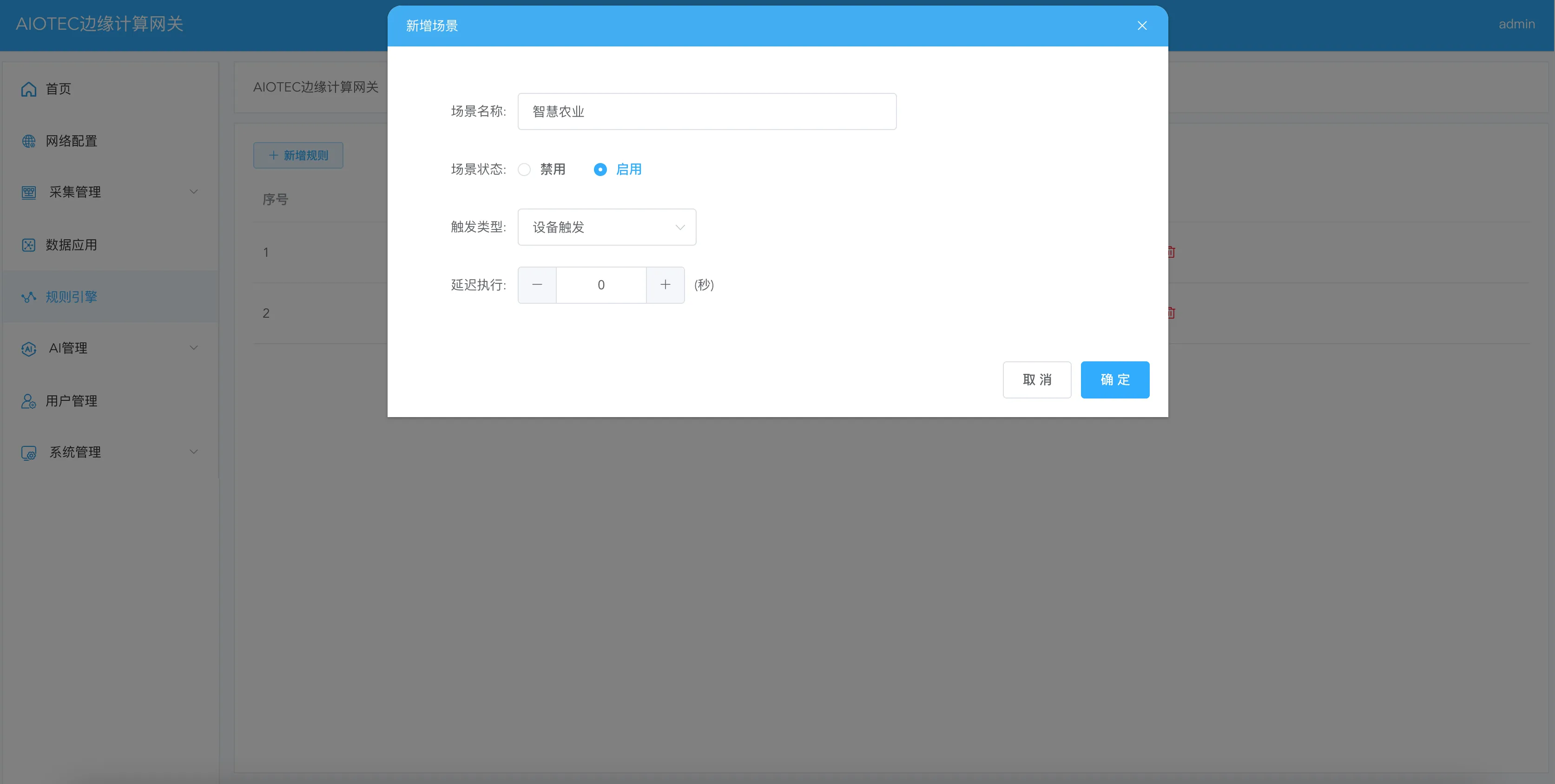1555x784 pixels.
Task: Click the 采集管理 sidebar icon
Action: pos(28,192)
